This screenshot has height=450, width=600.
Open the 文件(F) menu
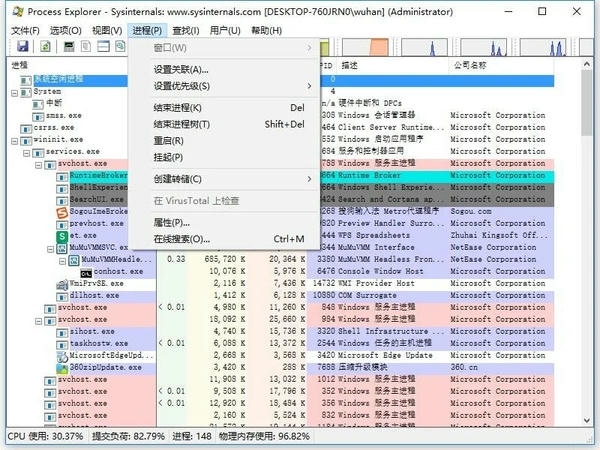(25, 30)
